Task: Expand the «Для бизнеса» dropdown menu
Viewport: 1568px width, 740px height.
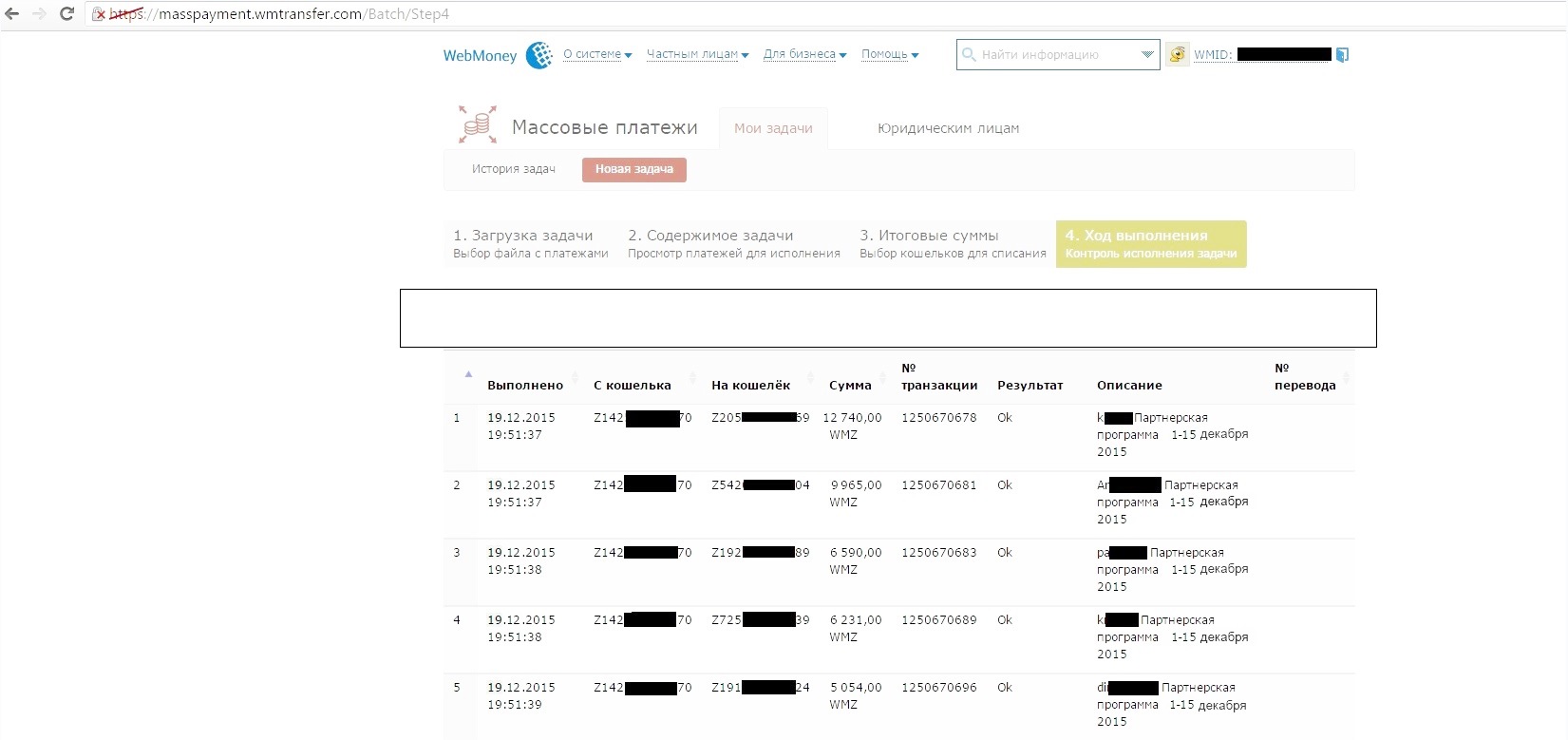Action: (804, 55)
